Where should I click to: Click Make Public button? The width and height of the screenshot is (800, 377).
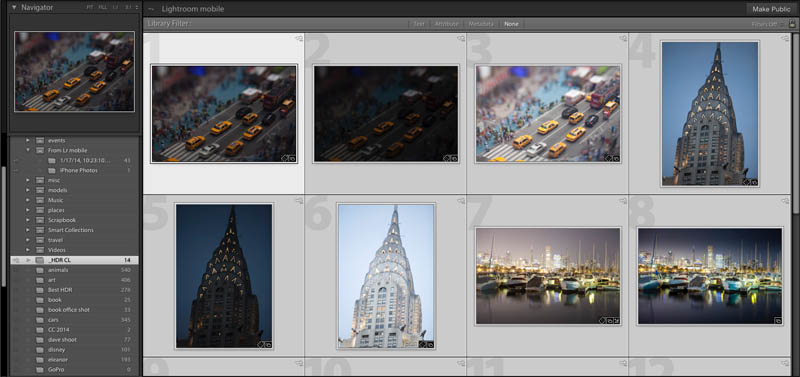tap(771, 9)
